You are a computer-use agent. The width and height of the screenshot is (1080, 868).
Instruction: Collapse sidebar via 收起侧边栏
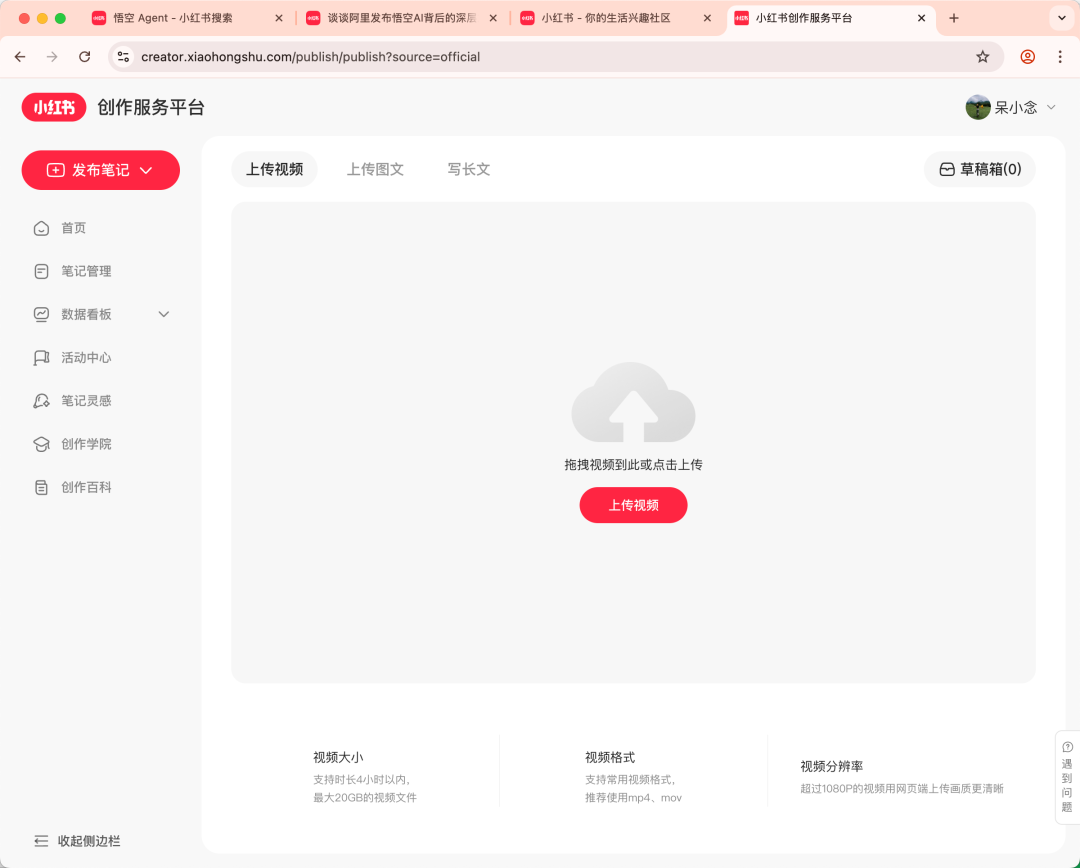75,841
